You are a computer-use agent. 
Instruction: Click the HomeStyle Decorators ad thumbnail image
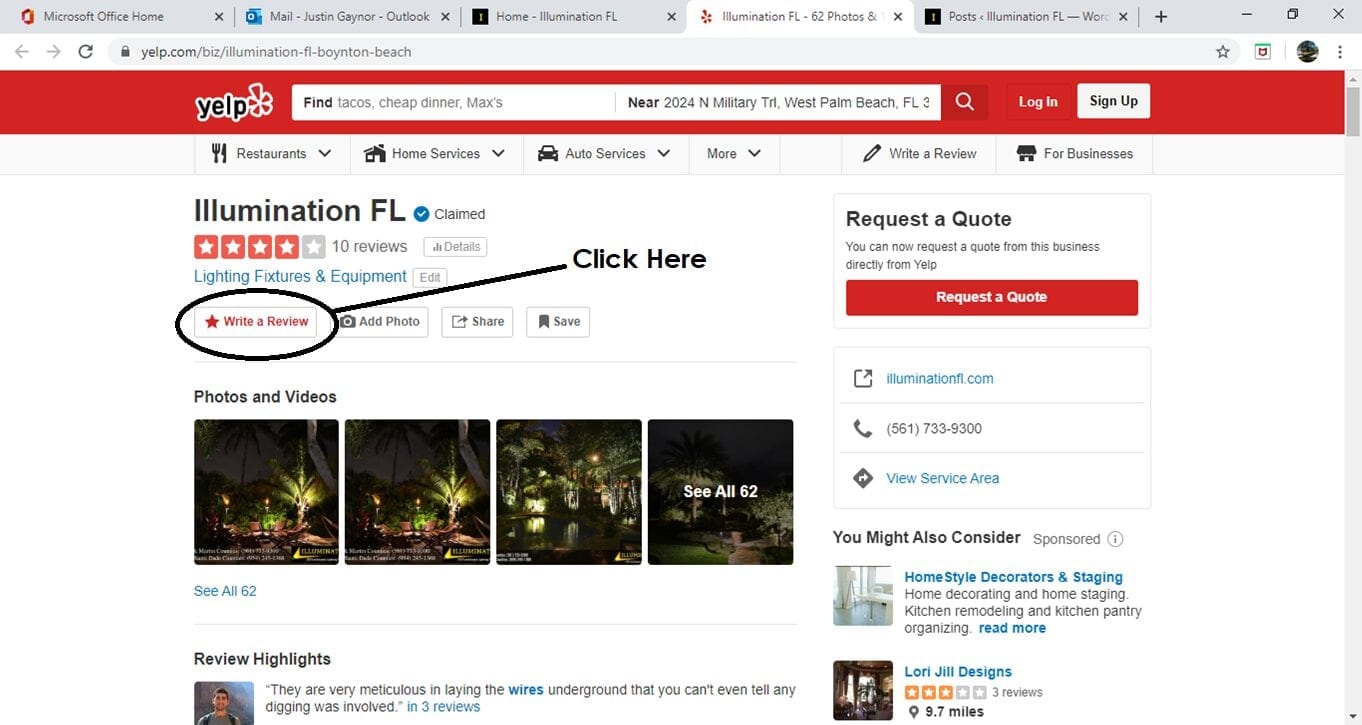[863, 596]
